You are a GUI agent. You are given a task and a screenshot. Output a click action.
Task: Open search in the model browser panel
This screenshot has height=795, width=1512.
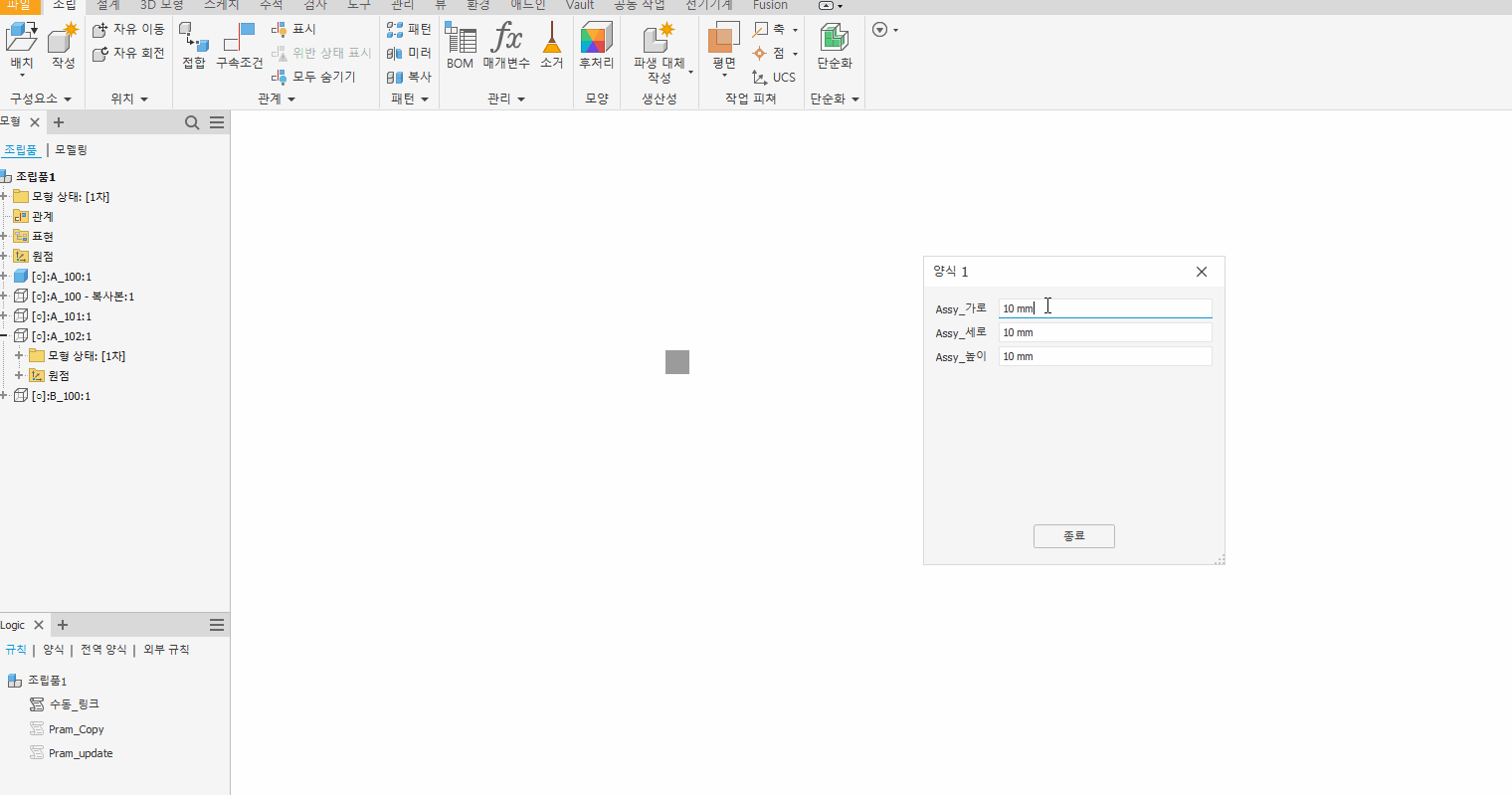tap(192, 122)
